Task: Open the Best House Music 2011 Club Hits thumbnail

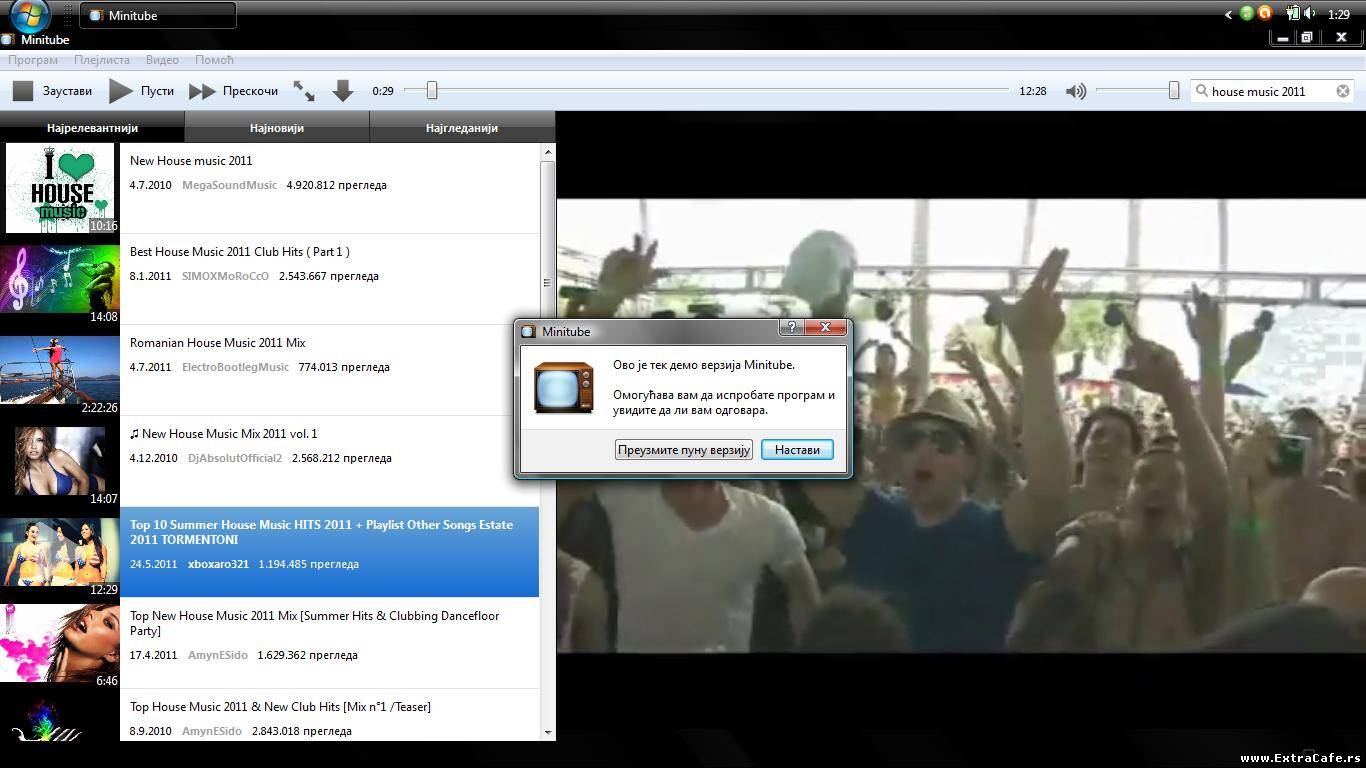Action: 60,279
